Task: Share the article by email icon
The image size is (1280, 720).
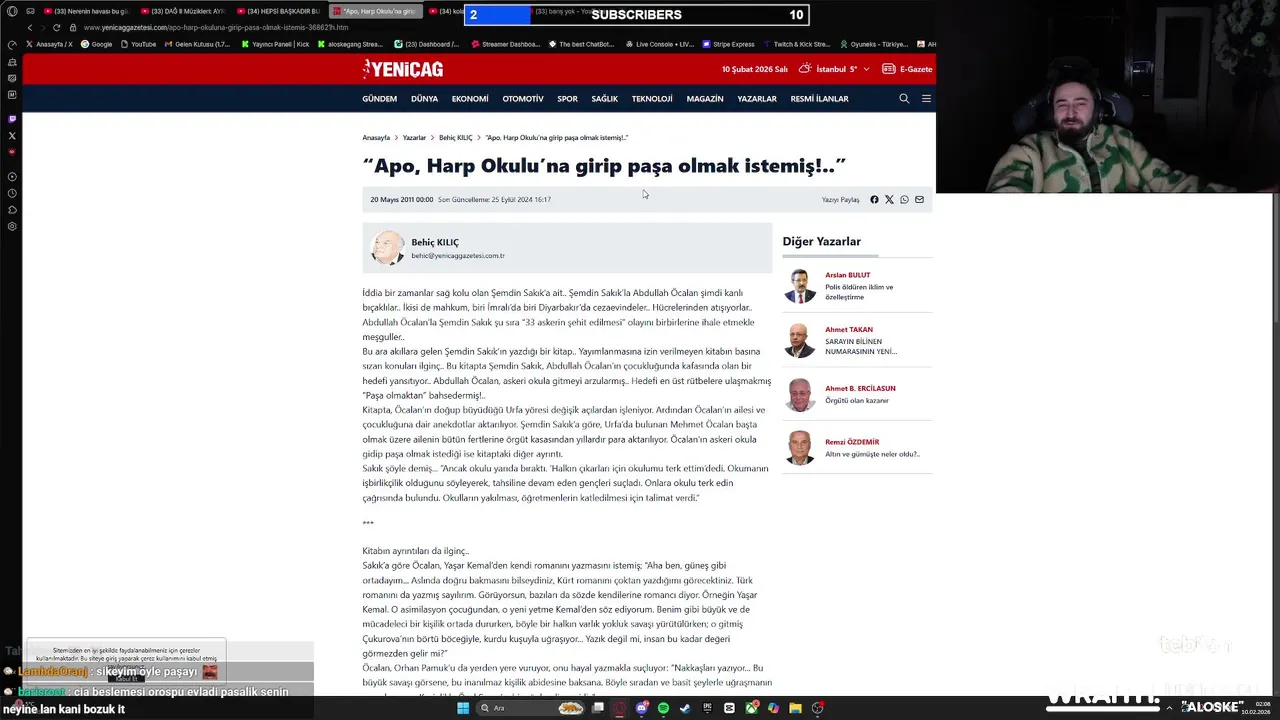Action: pos(919,200)
